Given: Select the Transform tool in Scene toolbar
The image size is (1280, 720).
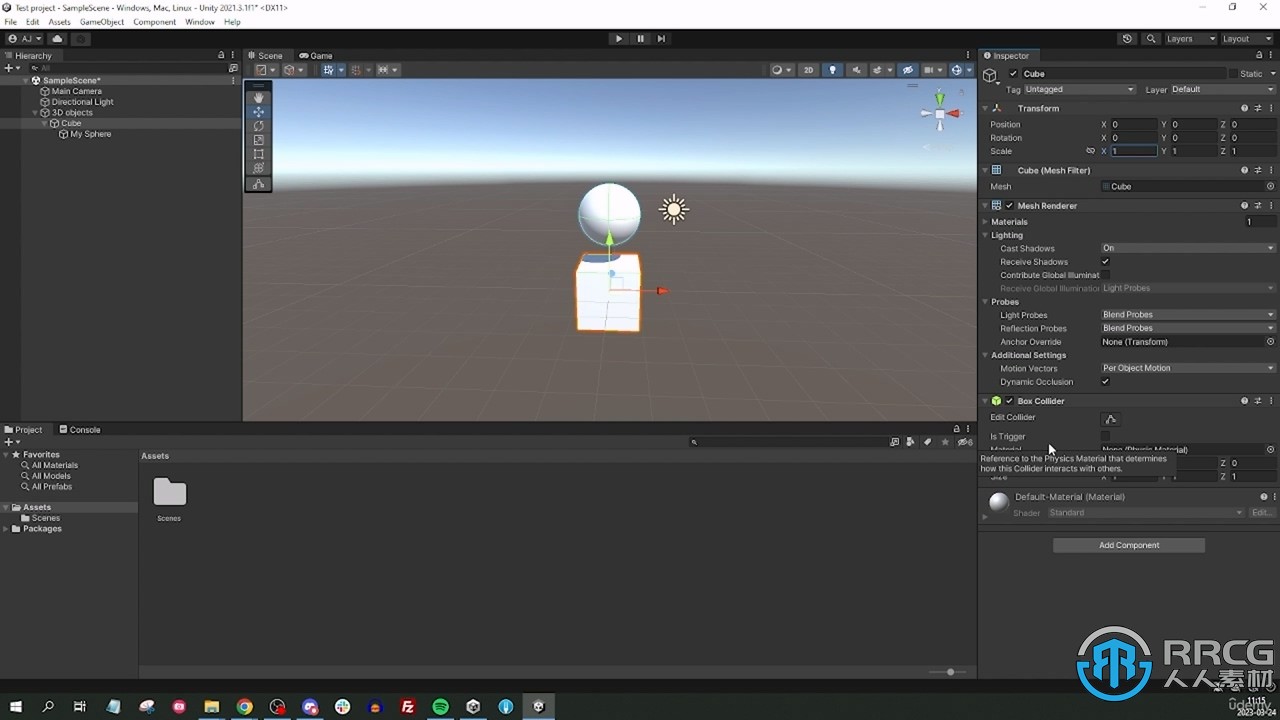Looking at the screenshot, I should (x=259, y=168).
